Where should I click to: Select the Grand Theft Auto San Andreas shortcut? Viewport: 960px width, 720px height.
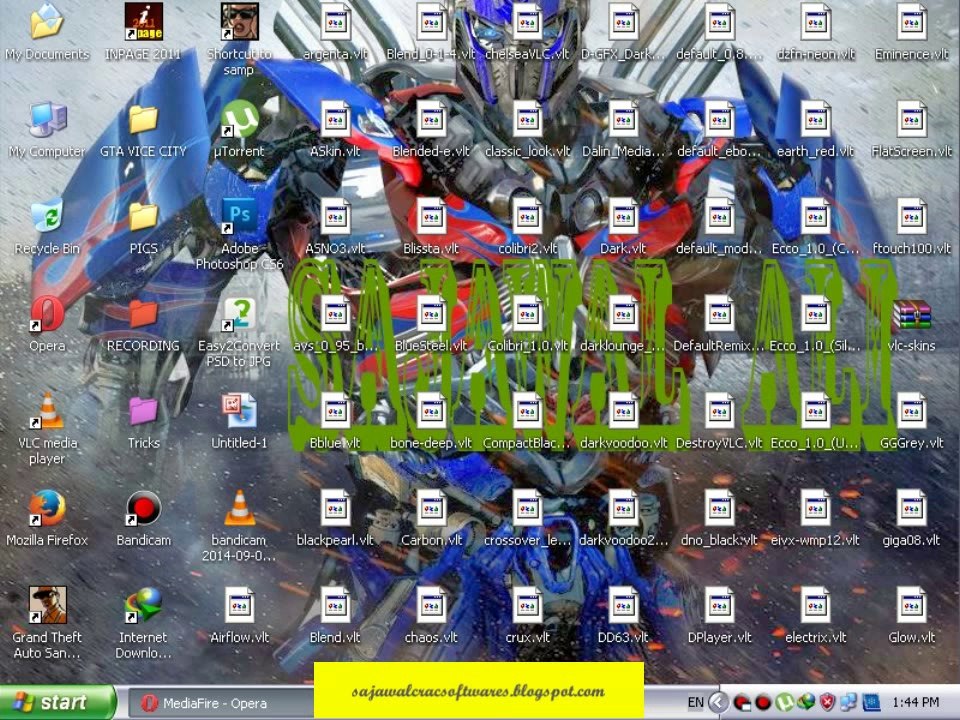point(47,605)
